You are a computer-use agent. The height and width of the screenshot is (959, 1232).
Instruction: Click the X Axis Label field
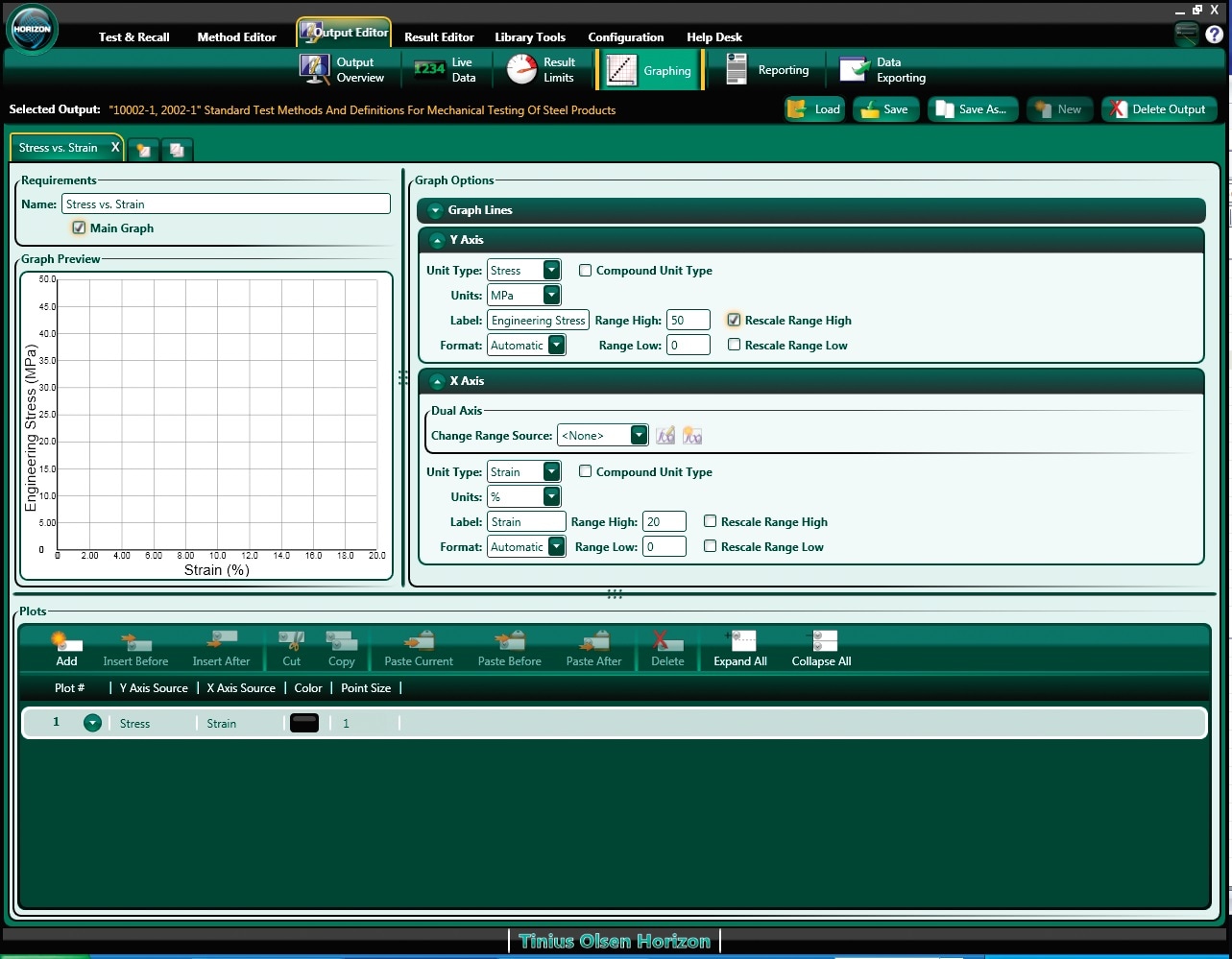tap(526, 522)
